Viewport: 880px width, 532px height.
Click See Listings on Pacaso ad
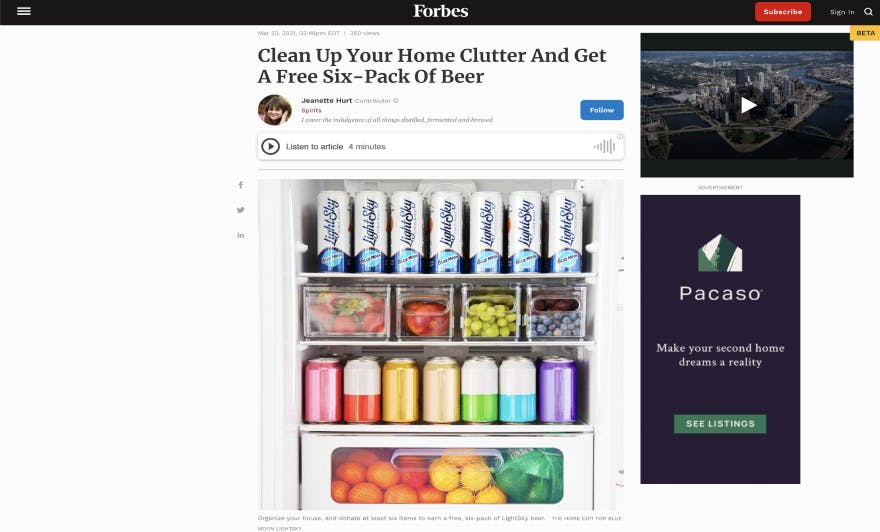click(x=720, y=424)
